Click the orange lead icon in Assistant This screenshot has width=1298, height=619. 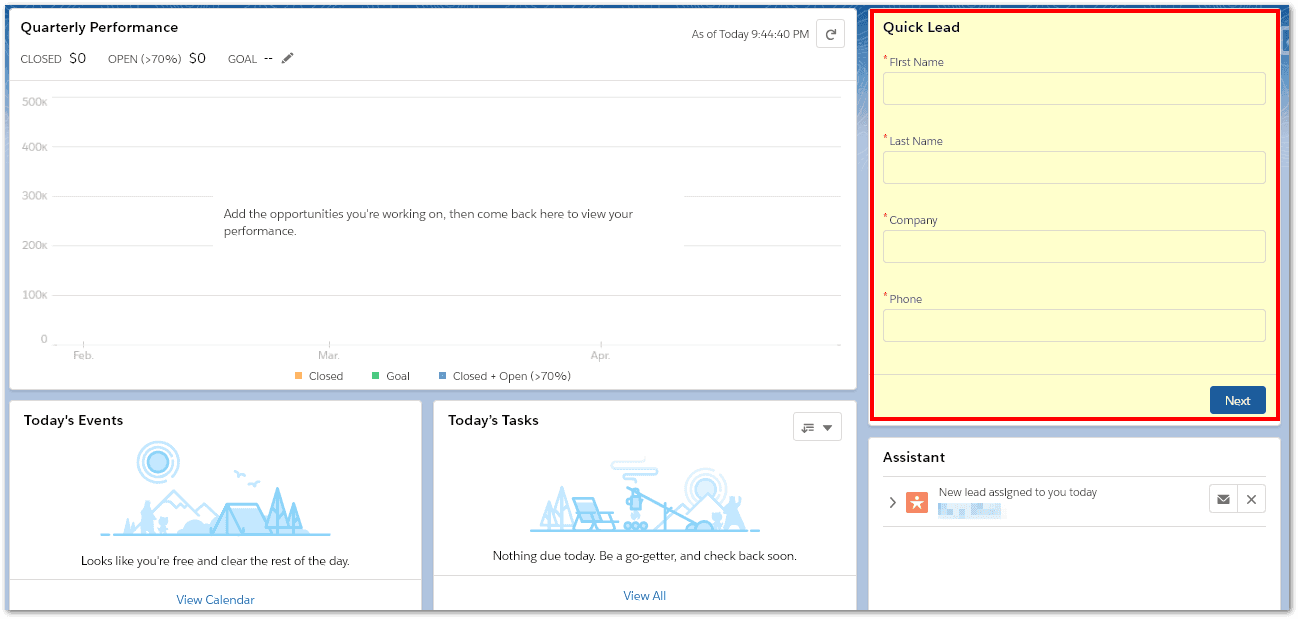[917, 502]
